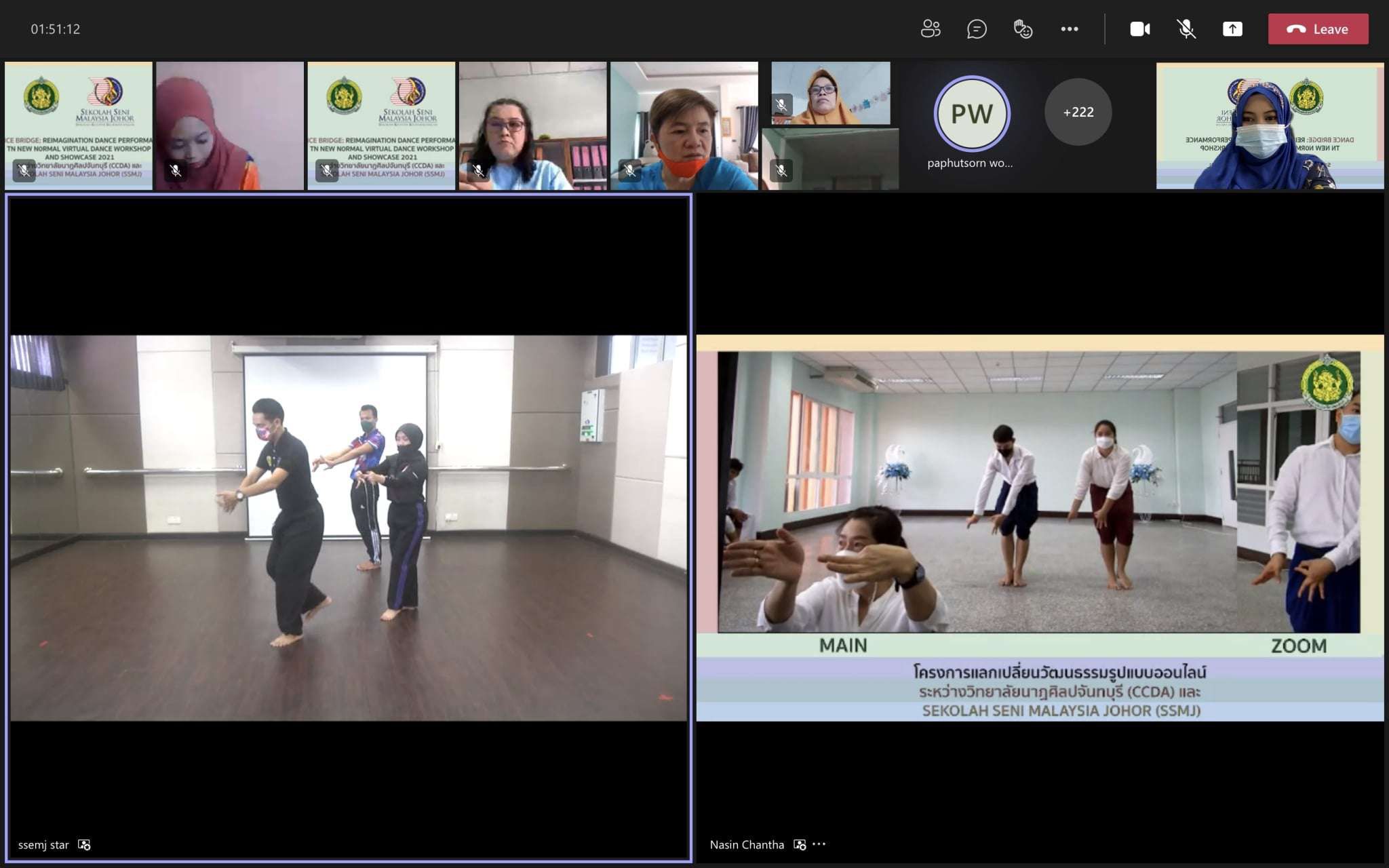This screenshot has height=868, width=1389.
Task: Click the red Leave button
Action: 1318,29
